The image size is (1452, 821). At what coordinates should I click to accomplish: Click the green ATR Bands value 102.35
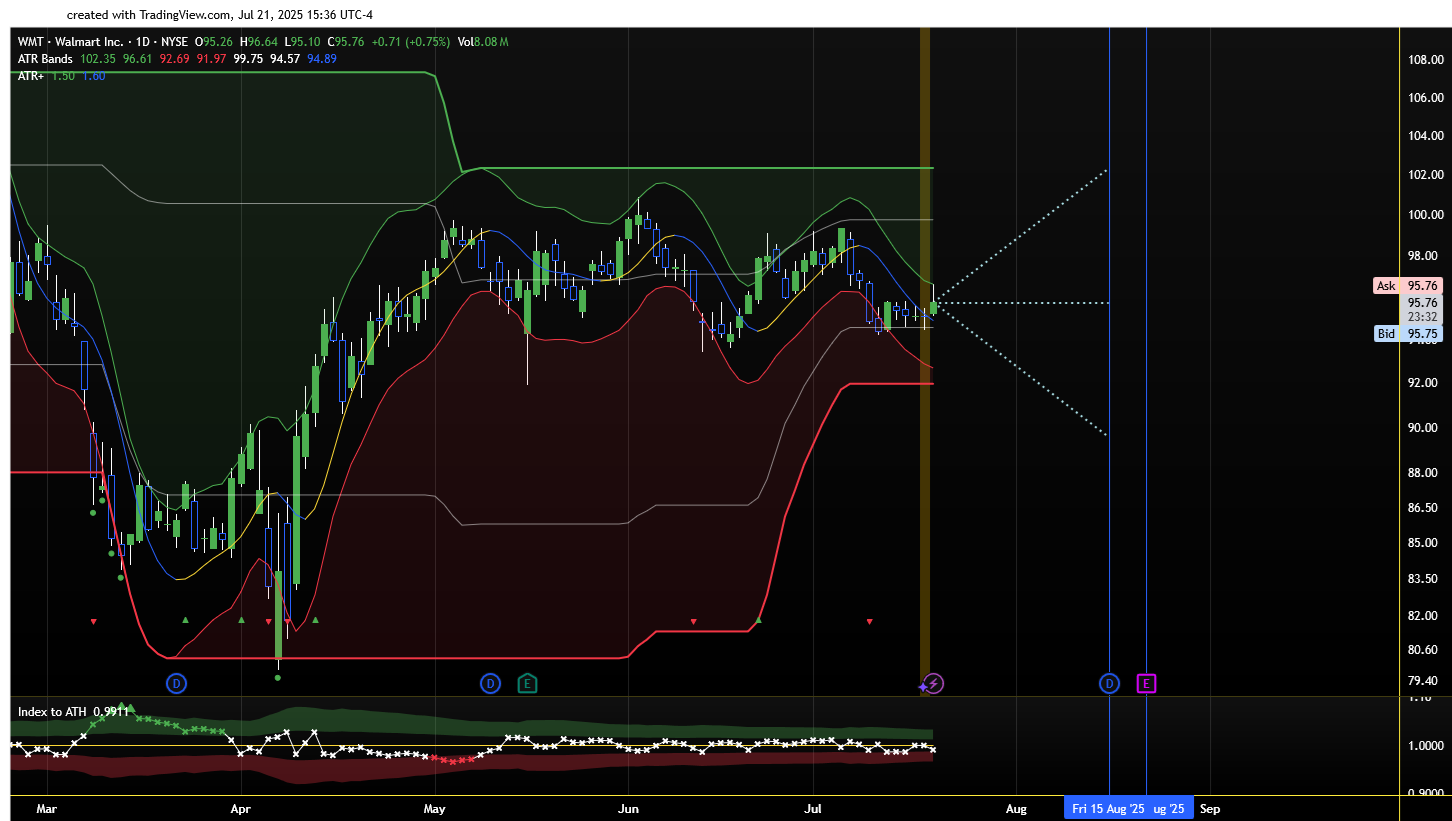(x=97, y=59)
